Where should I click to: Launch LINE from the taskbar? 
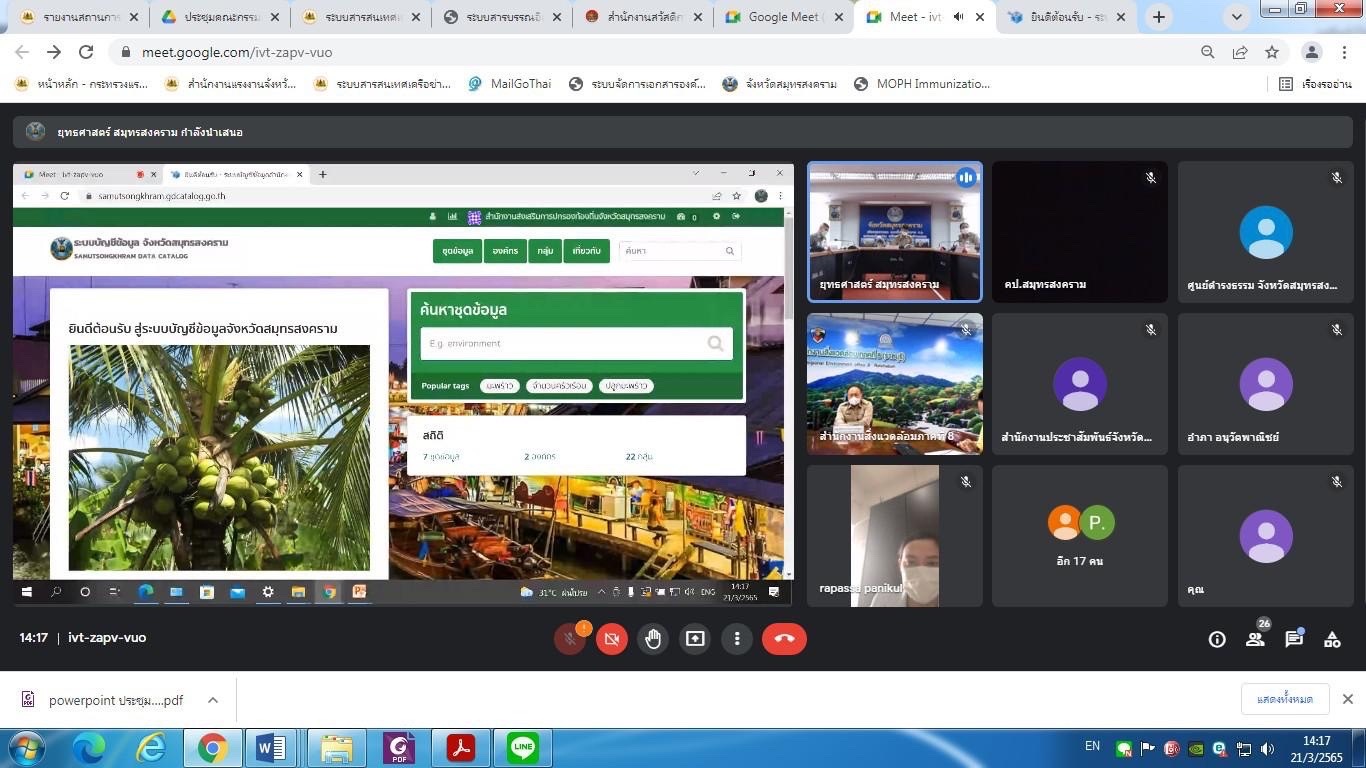tap(522, 747)
